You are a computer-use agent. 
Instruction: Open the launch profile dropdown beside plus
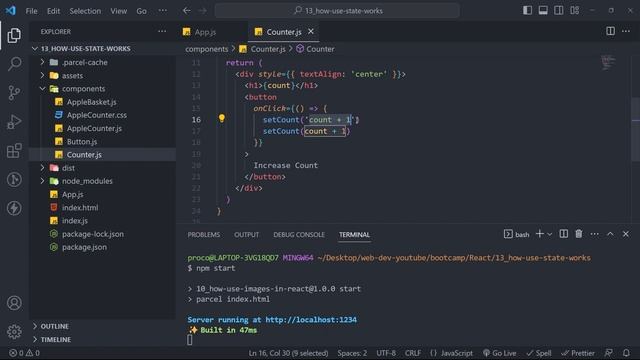tap(549, 234)
